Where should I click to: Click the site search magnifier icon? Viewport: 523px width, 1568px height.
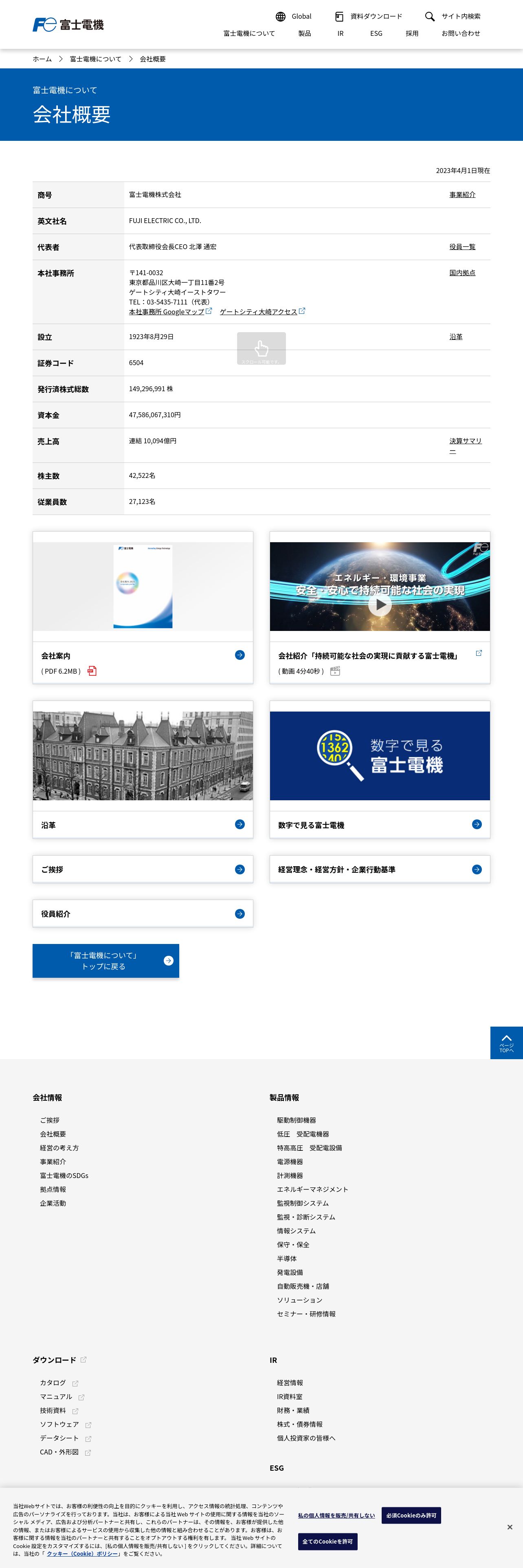(430, 16)
